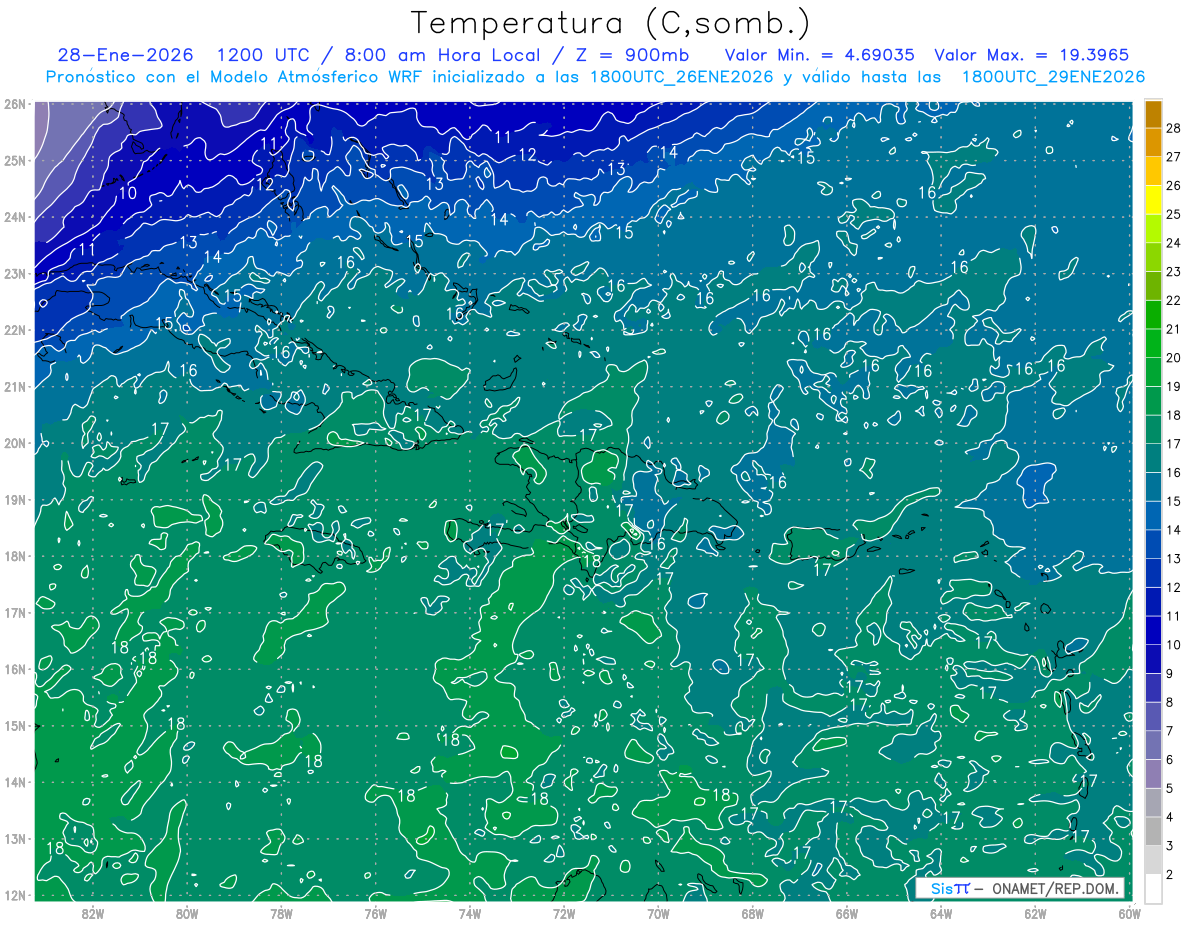Viewport: 1200px width, 927px height.
Task: Select the date text "28-Ene-2026"
Action: pos(125,55)
